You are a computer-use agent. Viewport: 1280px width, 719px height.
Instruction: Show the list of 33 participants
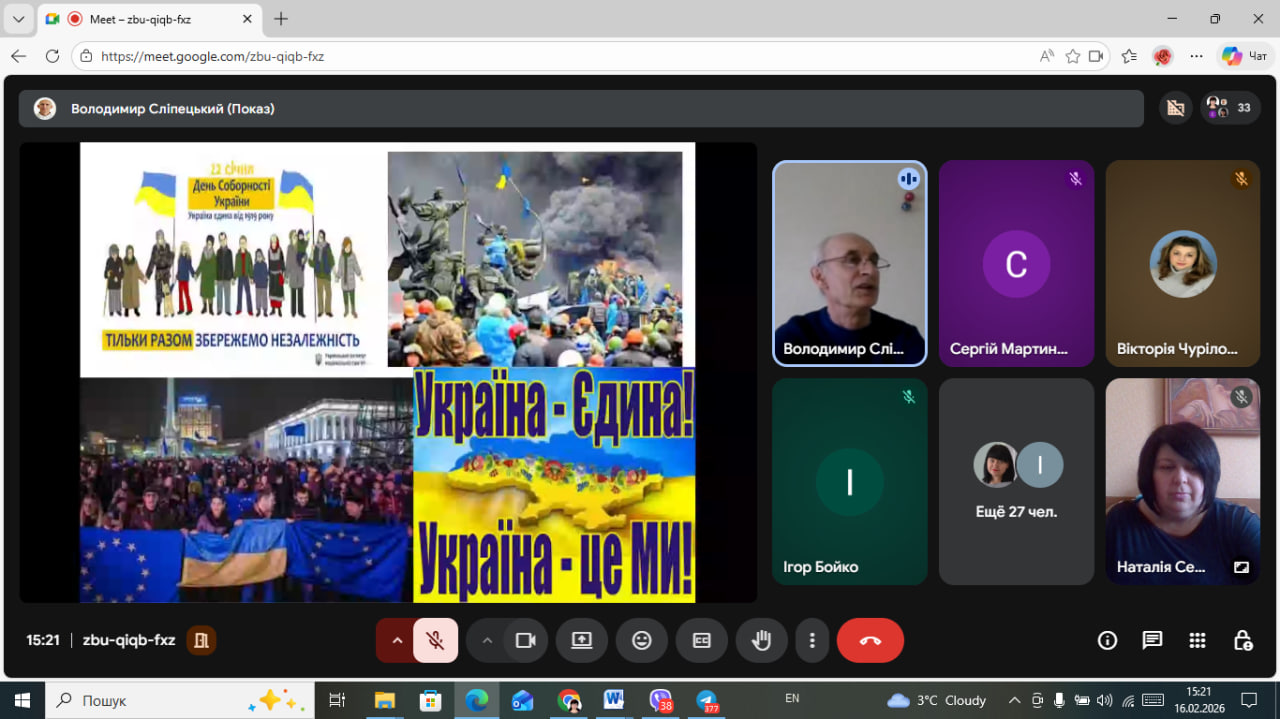tap(1230, 108)
